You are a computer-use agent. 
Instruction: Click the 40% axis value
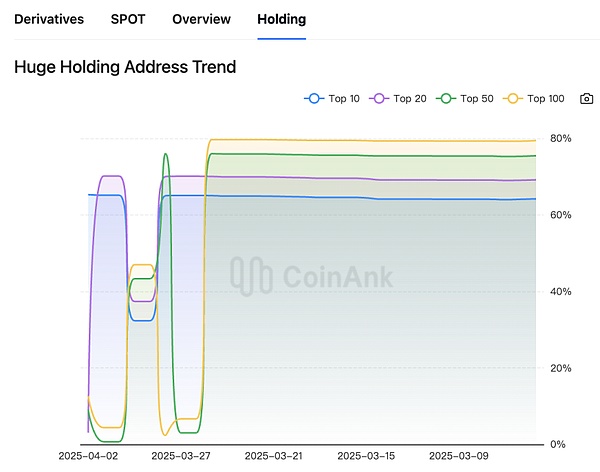pyautogui.click(x=560, y=291)
